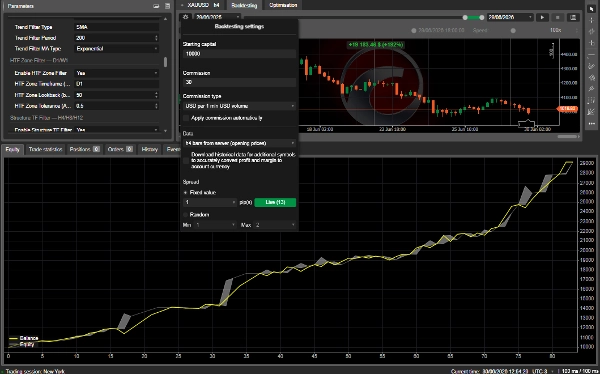Open the Positions tab

coord(85,149)
